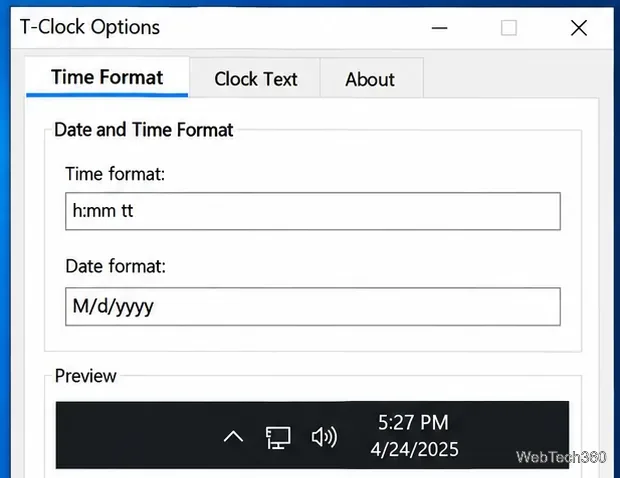Click the Time format: label
Image resolution: width=620 pixels, height=478 pixels.
115,174
